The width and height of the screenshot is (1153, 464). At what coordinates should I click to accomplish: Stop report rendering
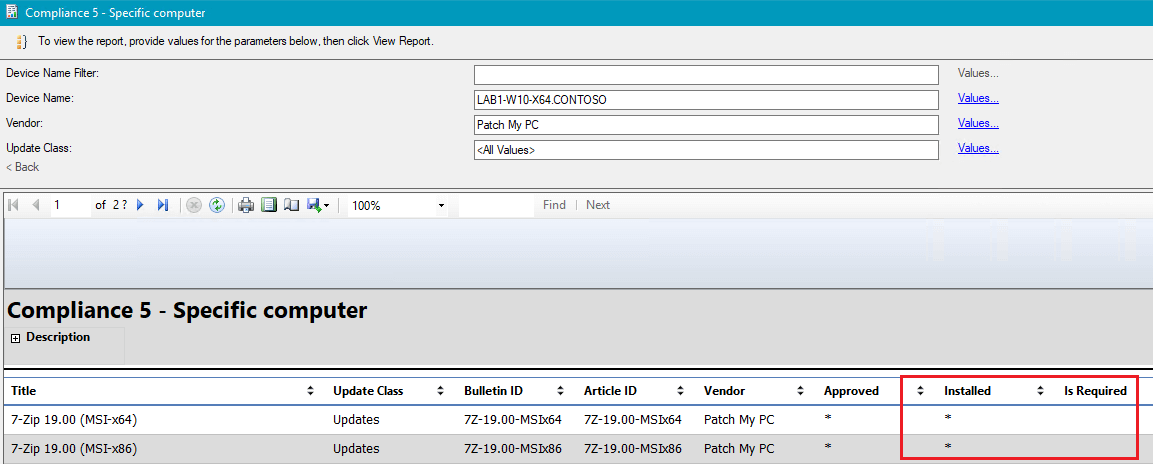(194, 205)
